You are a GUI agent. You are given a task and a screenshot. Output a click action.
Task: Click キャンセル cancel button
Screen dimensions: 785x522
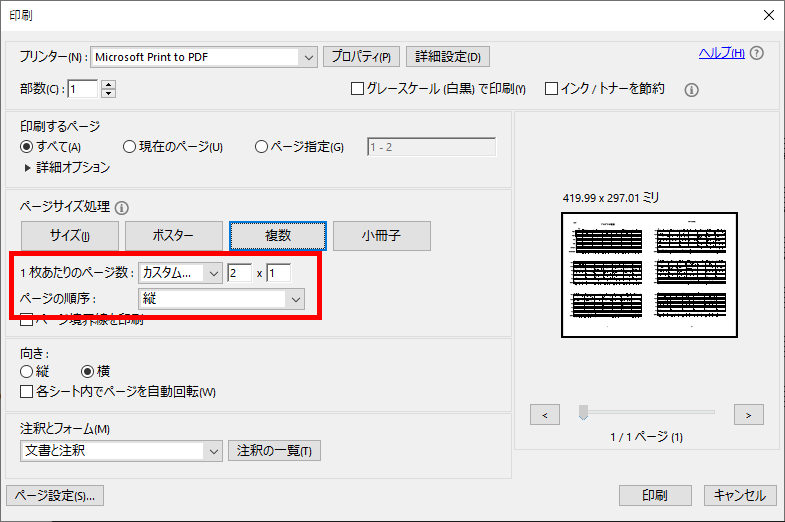click(740, 495)
